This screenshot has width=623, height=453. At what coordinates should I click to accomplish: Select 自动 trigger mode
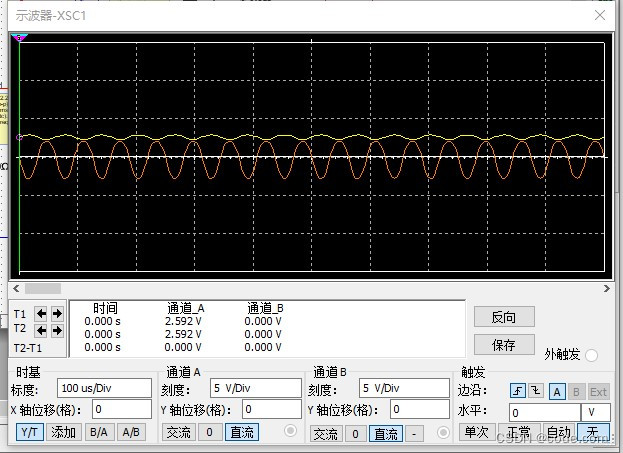559,432
